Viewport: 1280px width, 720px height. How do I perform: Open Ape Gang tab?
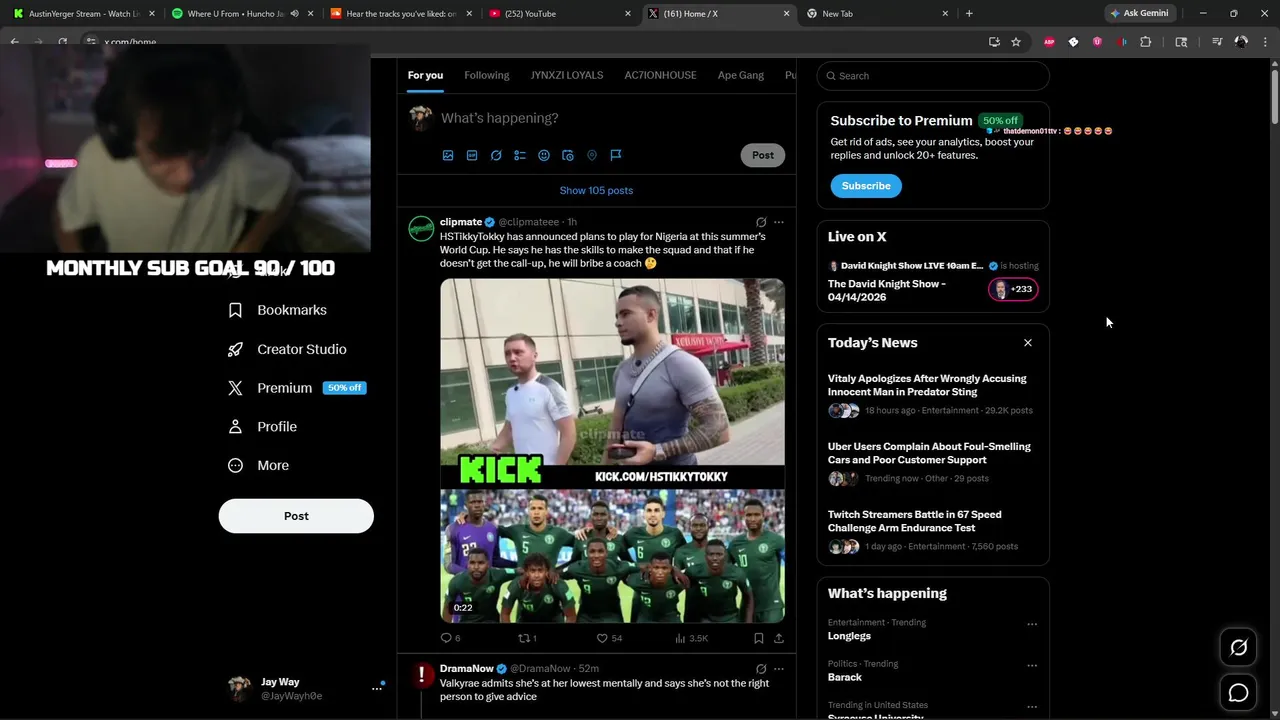[741, 75]
